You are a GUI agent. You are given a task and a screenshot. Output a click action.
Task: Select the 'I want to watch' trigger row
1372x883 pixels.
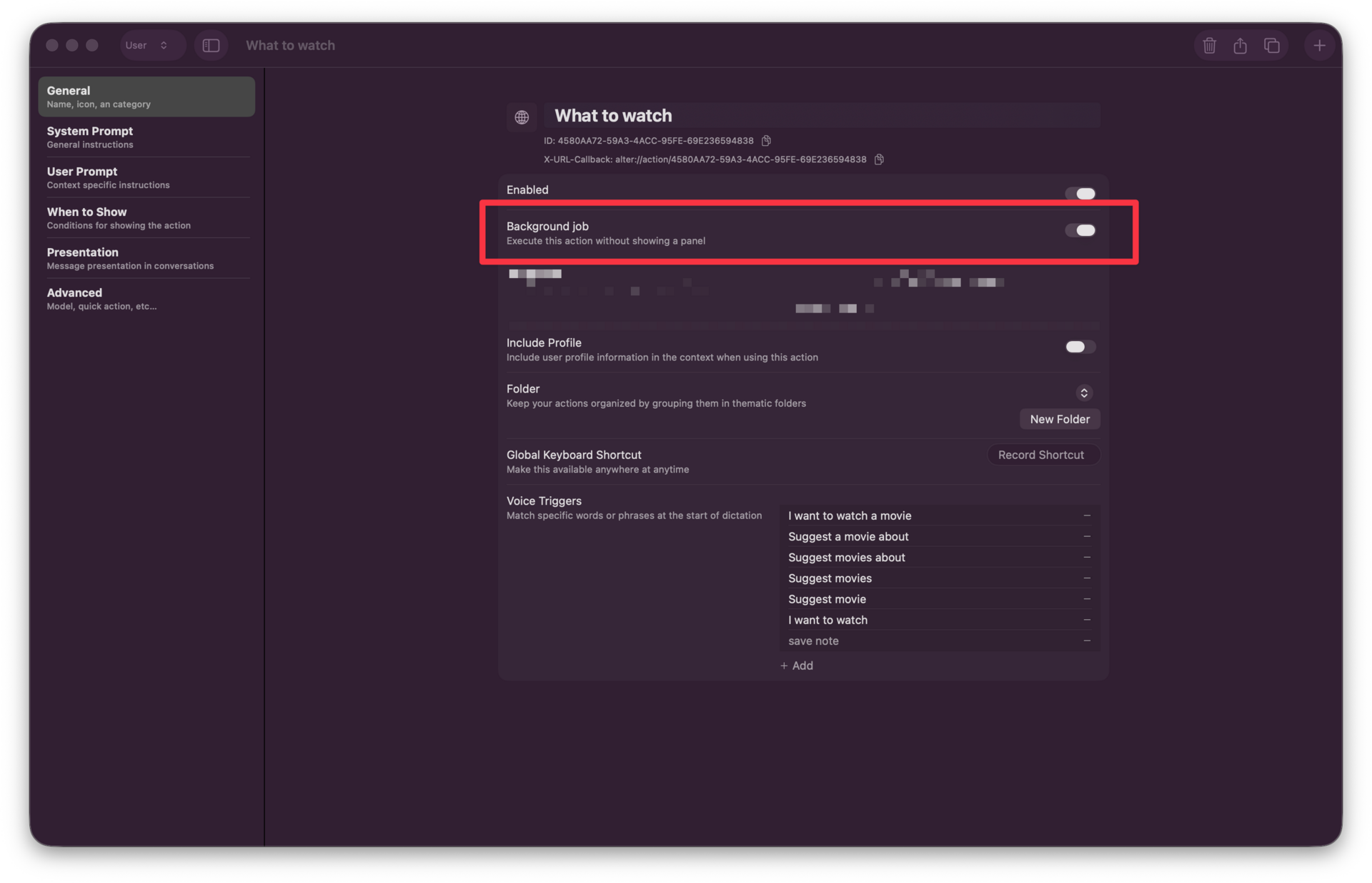tap(939, 619)
